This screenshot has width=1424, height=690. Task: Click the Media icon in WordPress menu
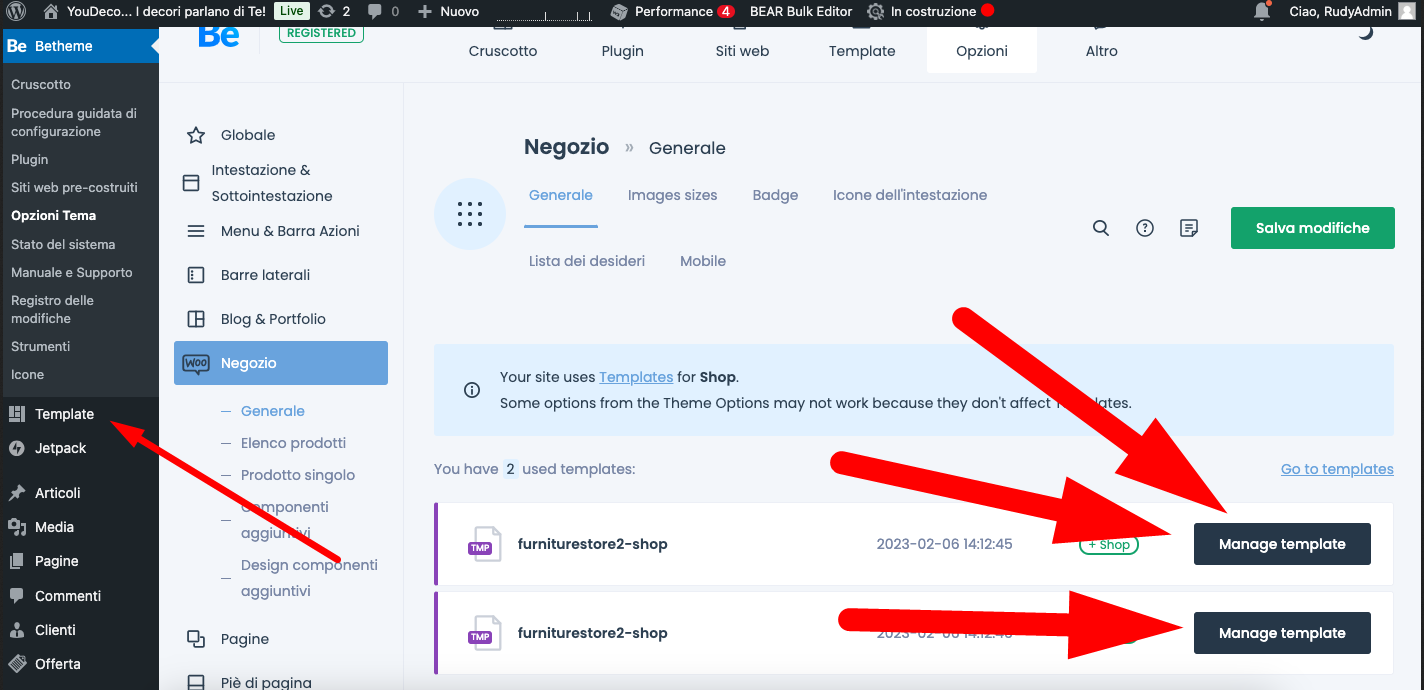coord(16,527)
